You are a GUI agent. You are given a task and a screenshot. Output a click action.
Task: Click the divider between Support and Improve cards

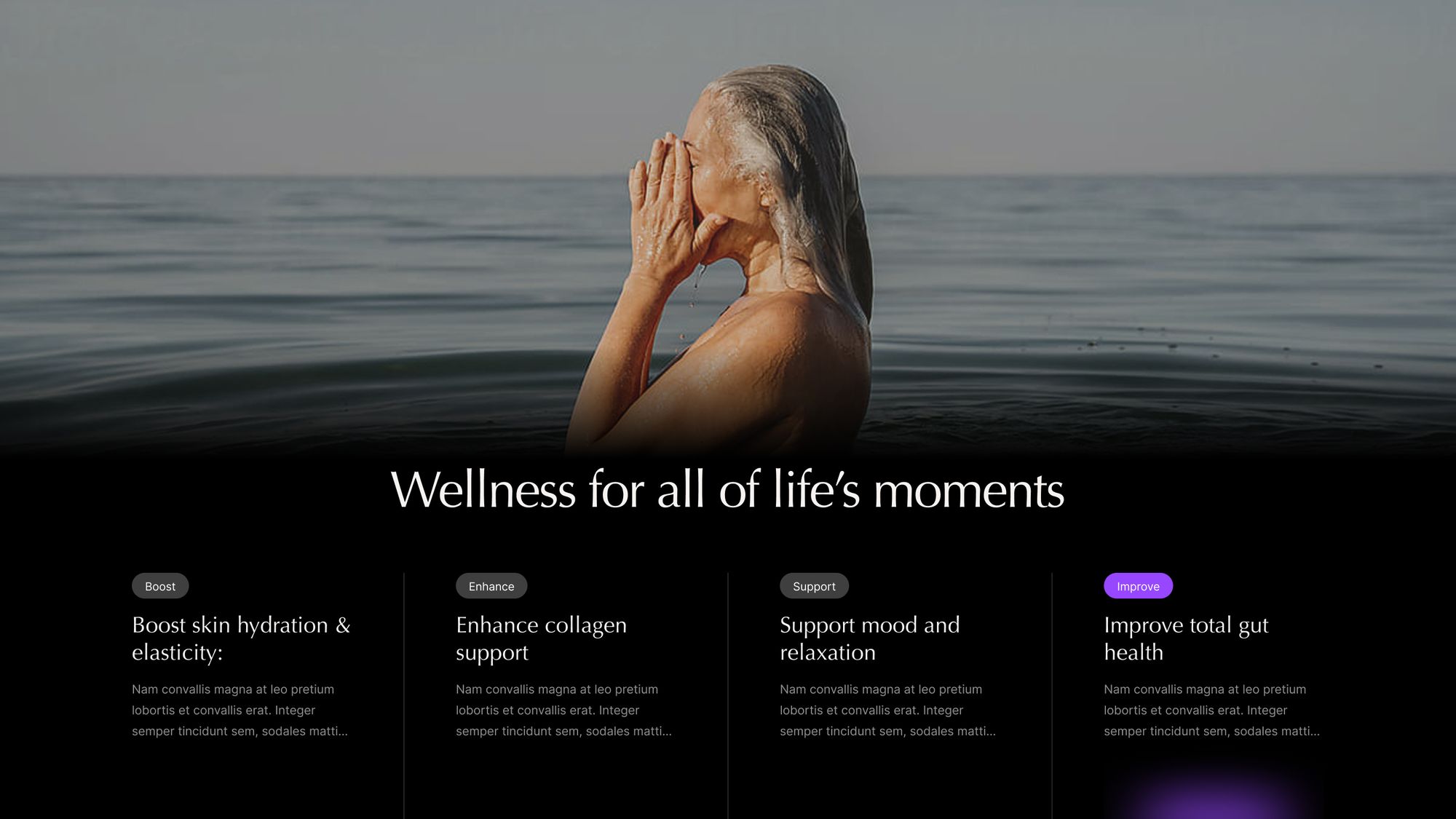click(x=1052, y=695)
